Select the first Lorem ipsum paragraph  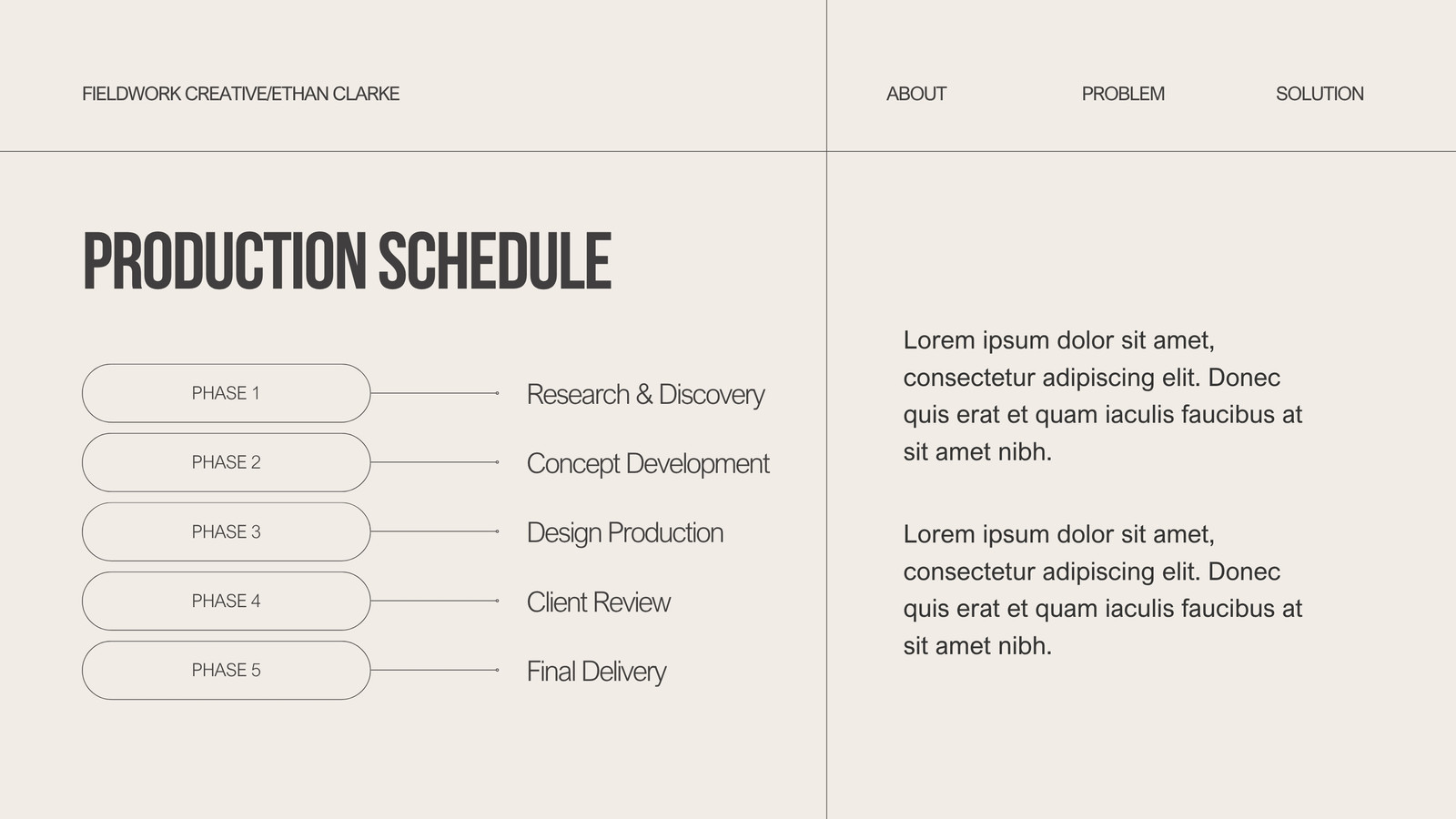tap(1103, 396)
